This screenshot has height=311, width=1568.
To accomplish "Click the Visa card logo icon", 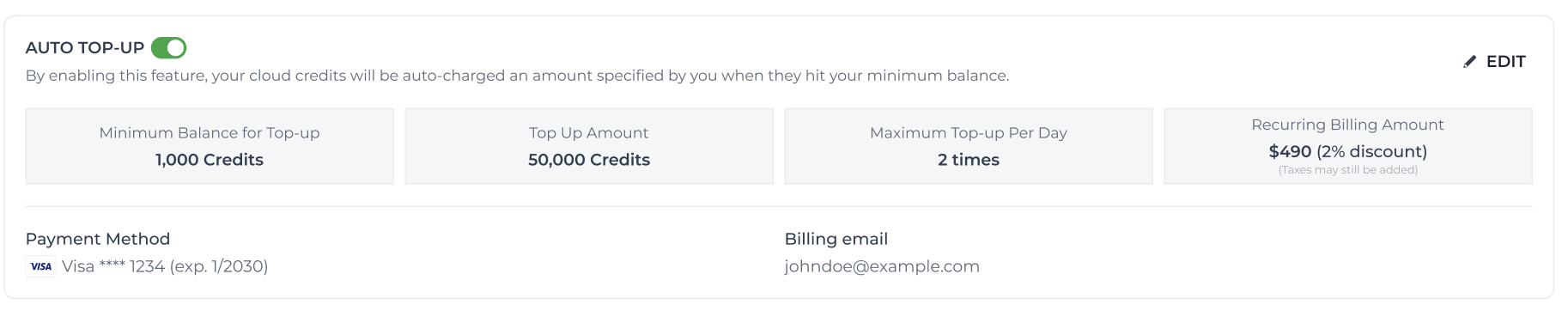I will click(40, 266).
